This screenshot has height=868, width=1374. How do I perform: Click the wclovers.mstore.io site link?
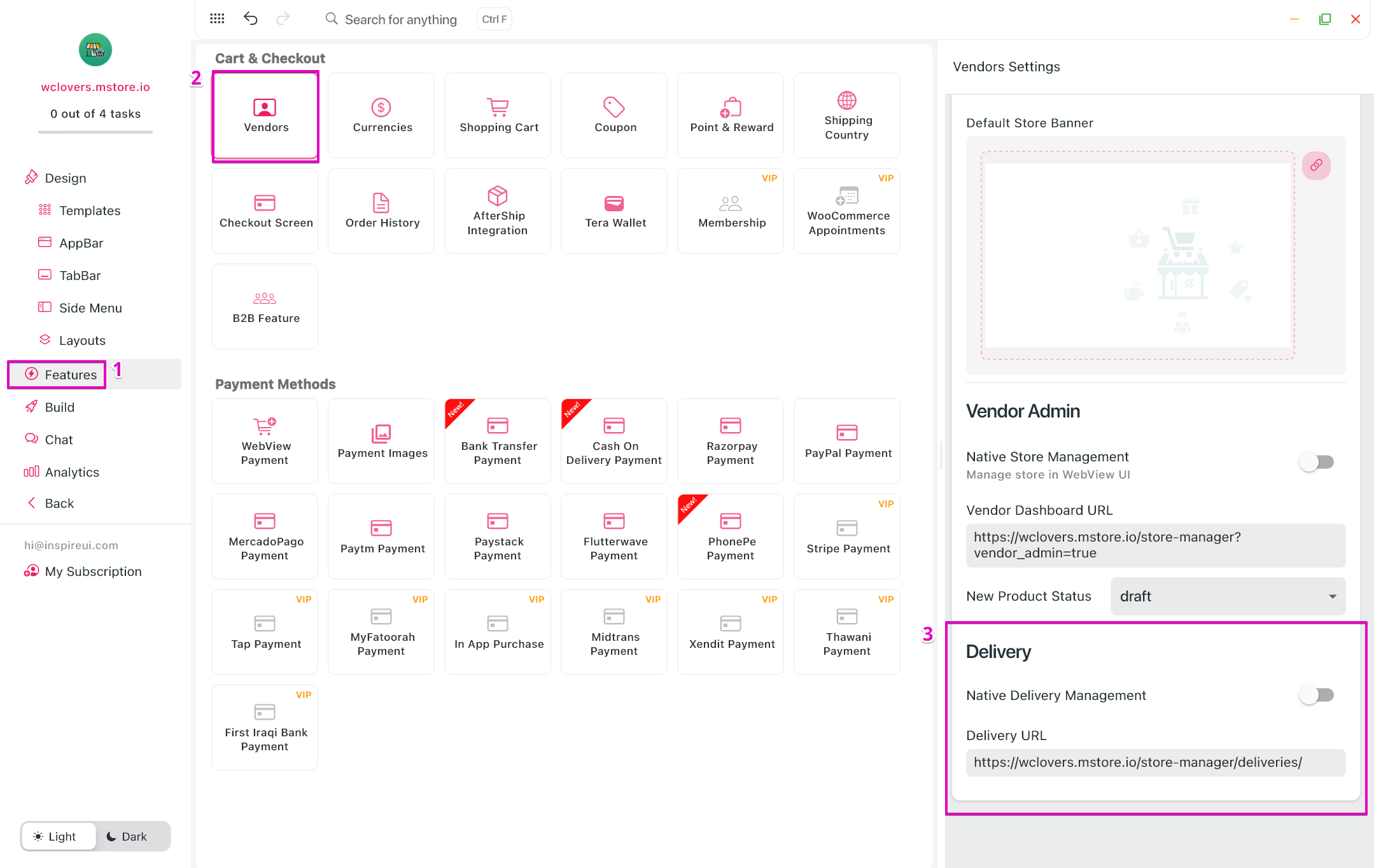click(95, 87)
